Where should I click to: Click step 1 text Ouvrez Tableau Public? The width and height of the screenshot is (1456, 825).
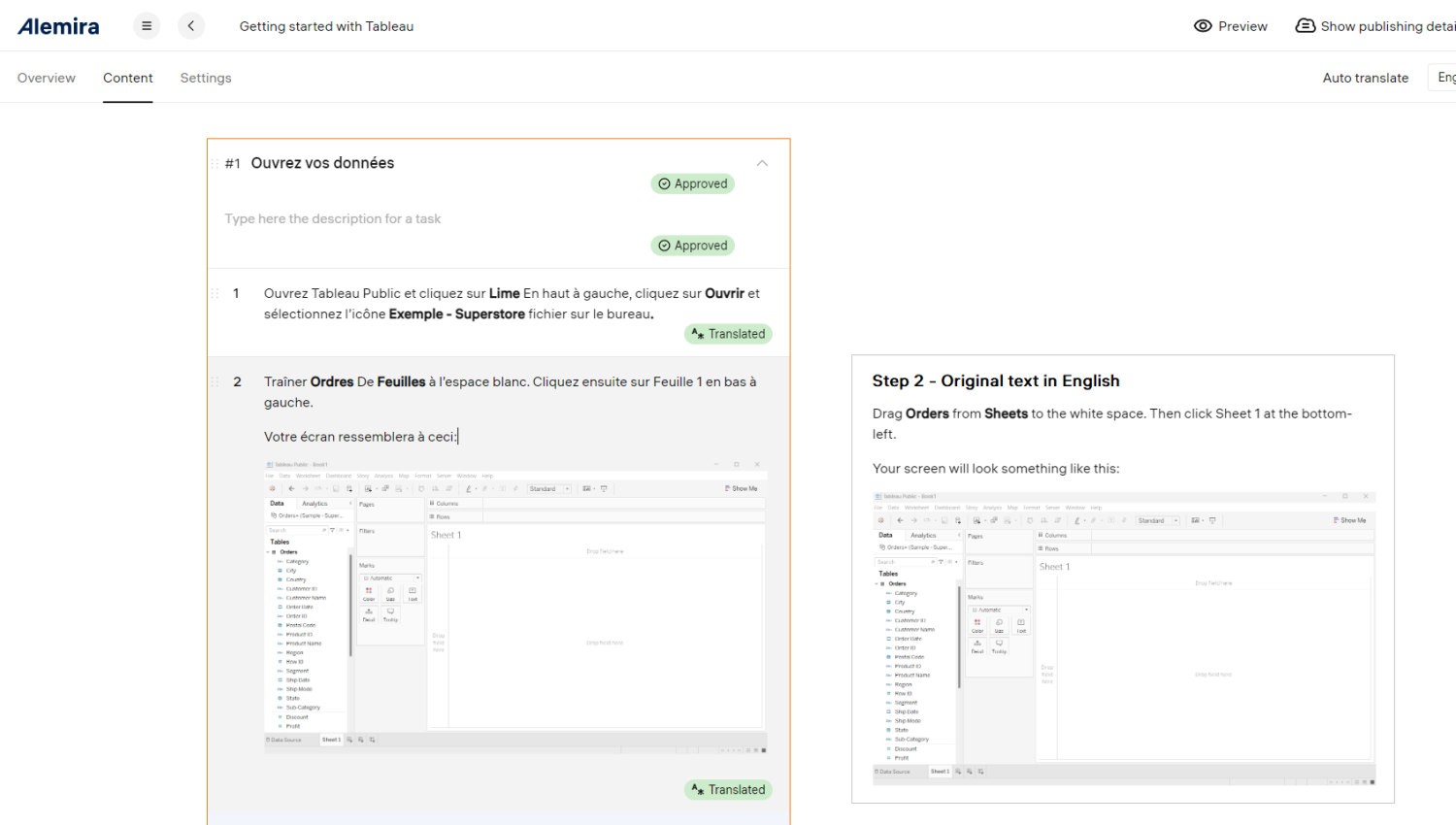[512, 304]
